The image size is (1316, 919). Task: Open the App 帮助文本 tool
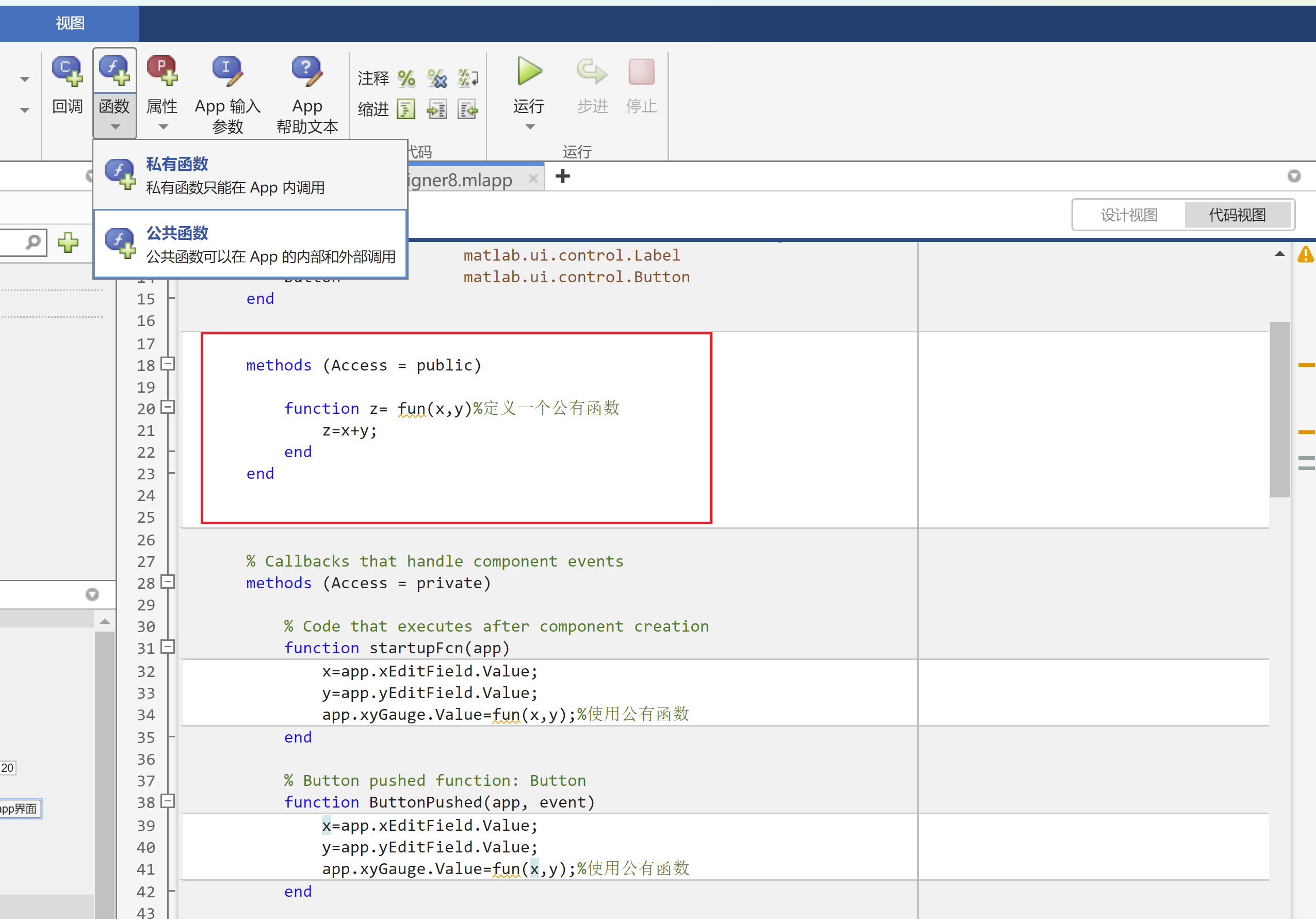point(306,72)
